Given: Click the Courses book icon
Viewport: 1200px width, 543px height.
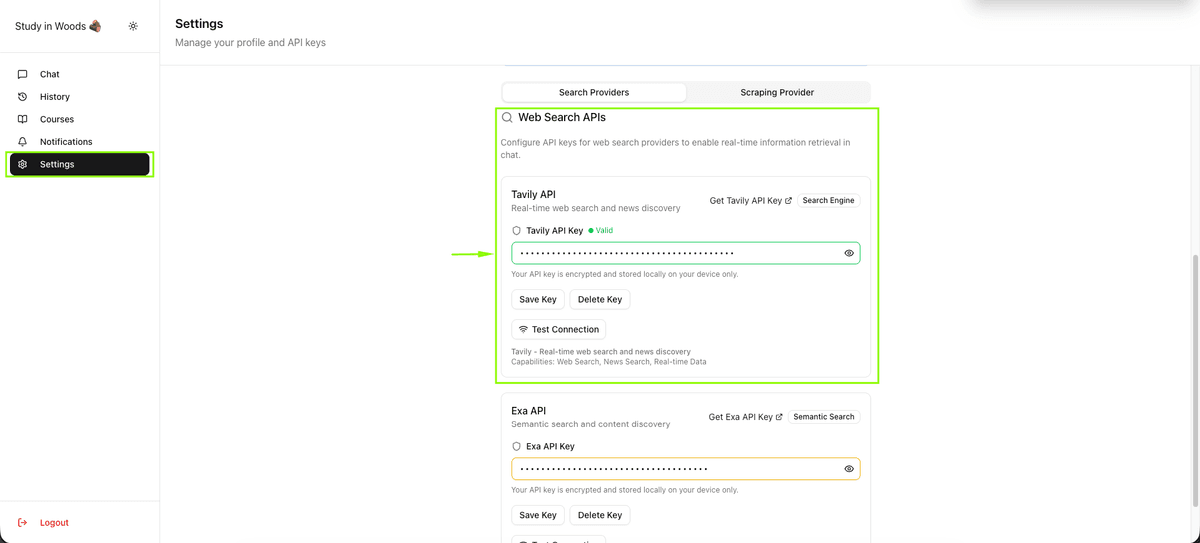Looking at the screenshot, I should [23, 119].
